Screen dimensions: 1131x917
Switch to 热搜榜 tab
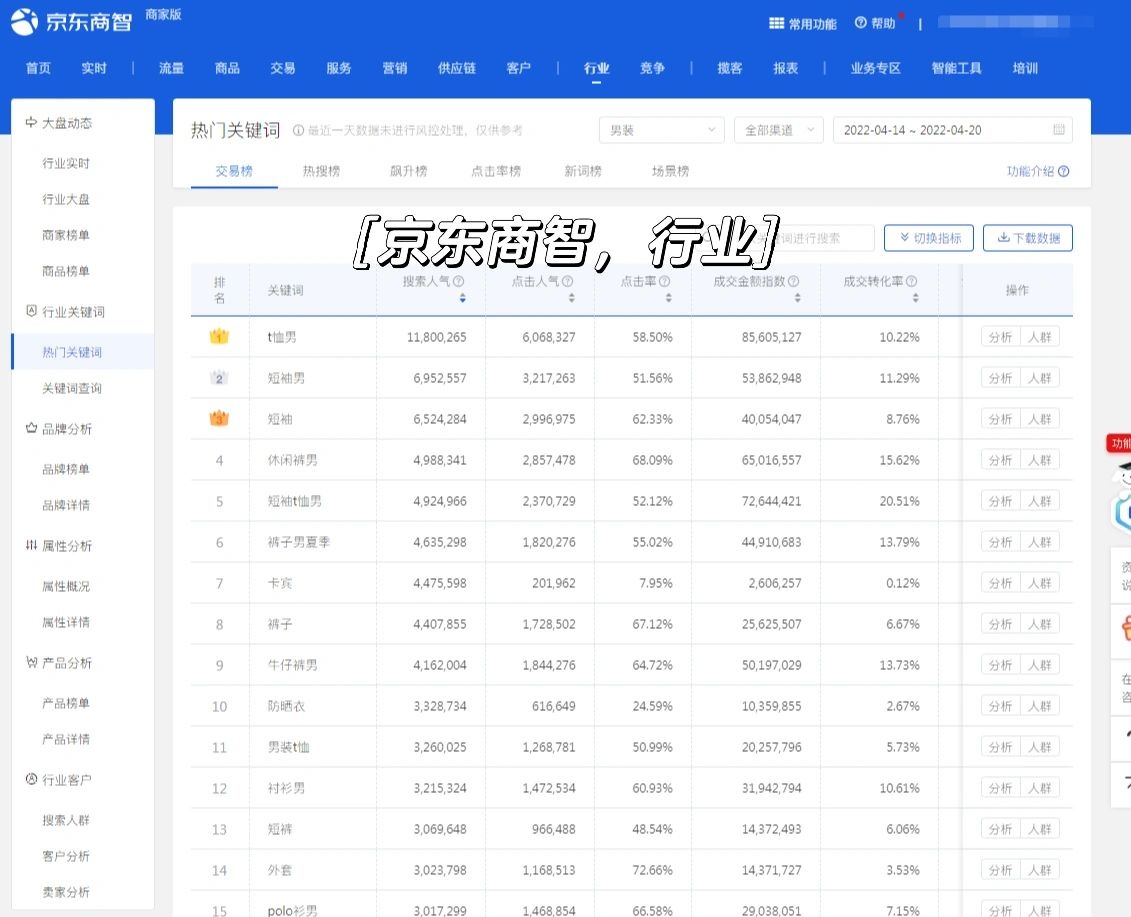[321, 171]
